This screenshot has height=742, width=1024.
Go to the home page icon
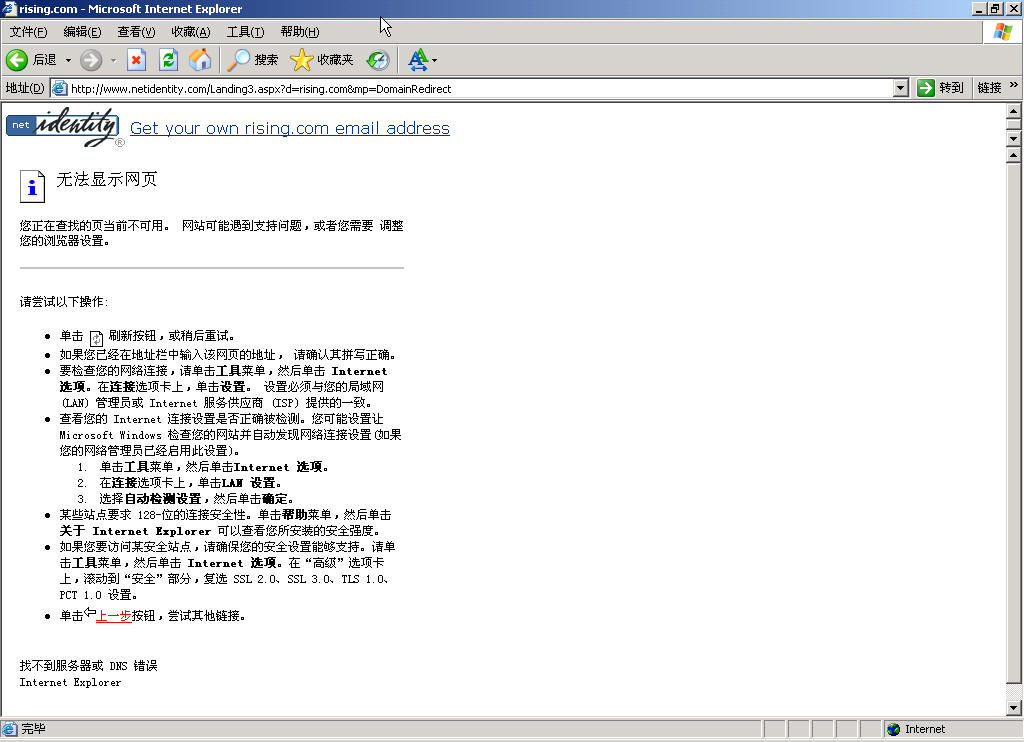[200, 60]
